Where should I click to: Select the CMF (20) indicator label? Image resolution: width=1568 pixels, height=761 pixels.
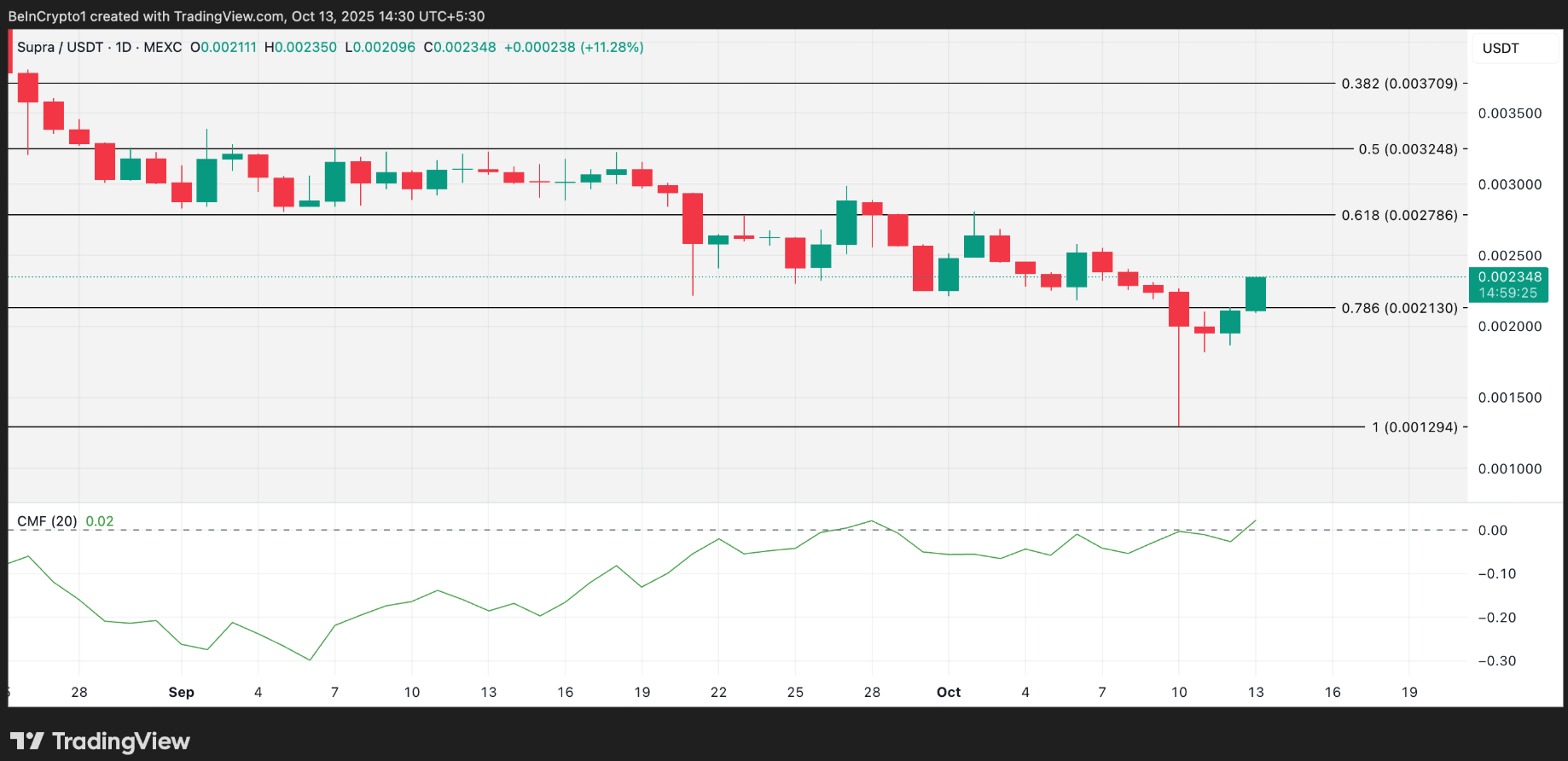[x=47, y=521]
